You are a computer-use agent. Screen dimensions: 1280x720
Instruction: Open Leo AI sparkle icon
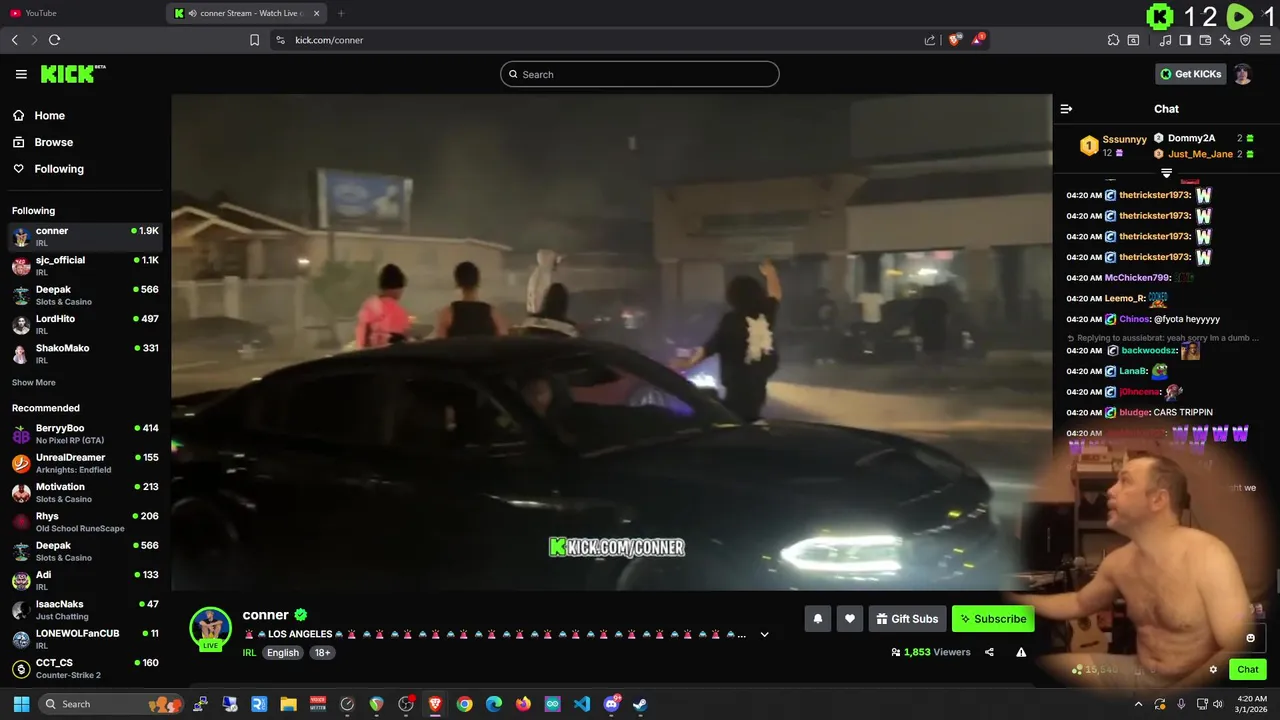click(1225, 40)
